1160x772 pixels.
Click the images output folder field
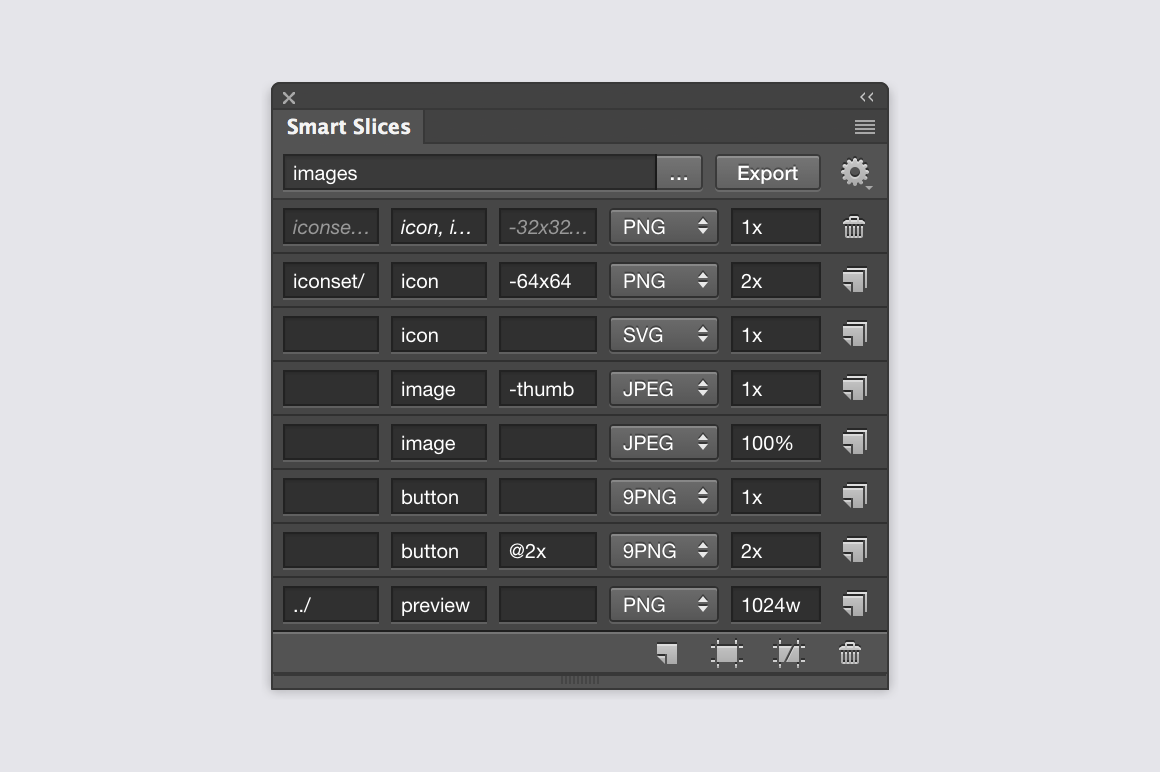pyautogui.click(x=469, y=173)
